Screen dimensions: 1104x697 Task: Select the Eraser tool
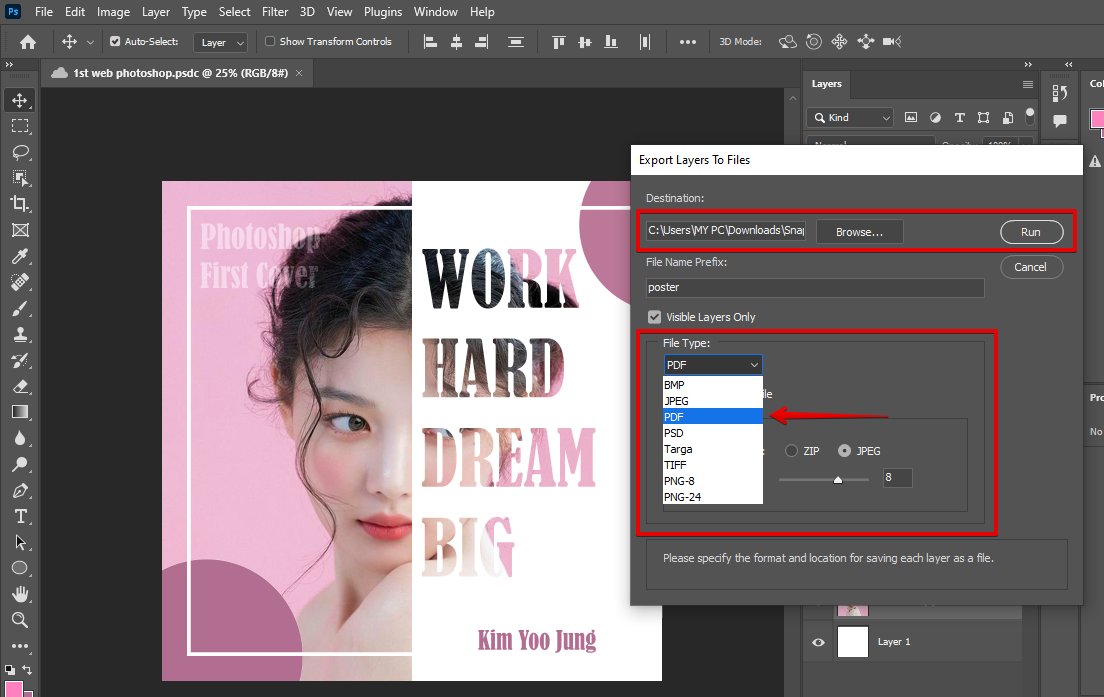19,386
